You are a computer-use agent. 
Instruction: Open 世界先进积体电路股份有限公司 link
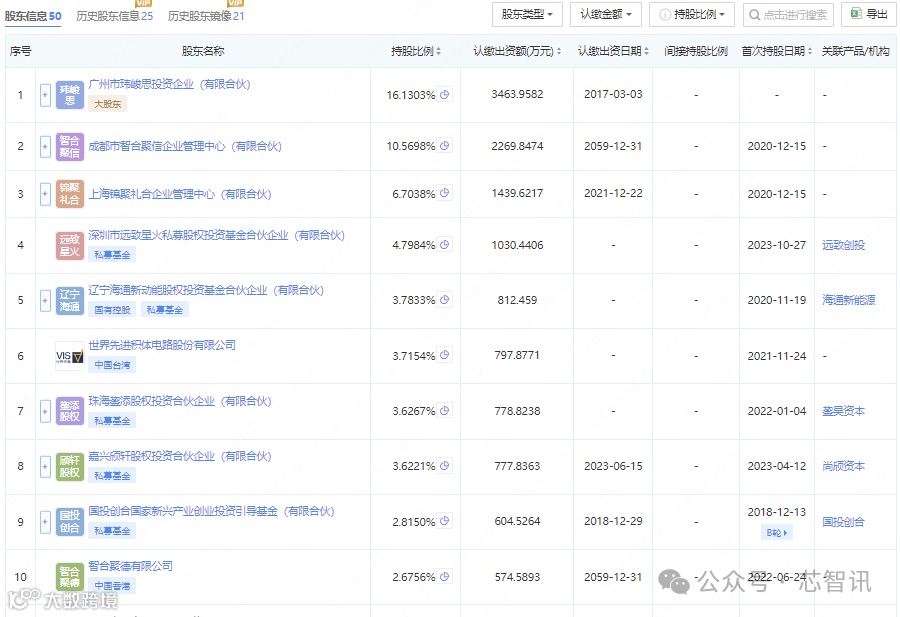point(162,345)
